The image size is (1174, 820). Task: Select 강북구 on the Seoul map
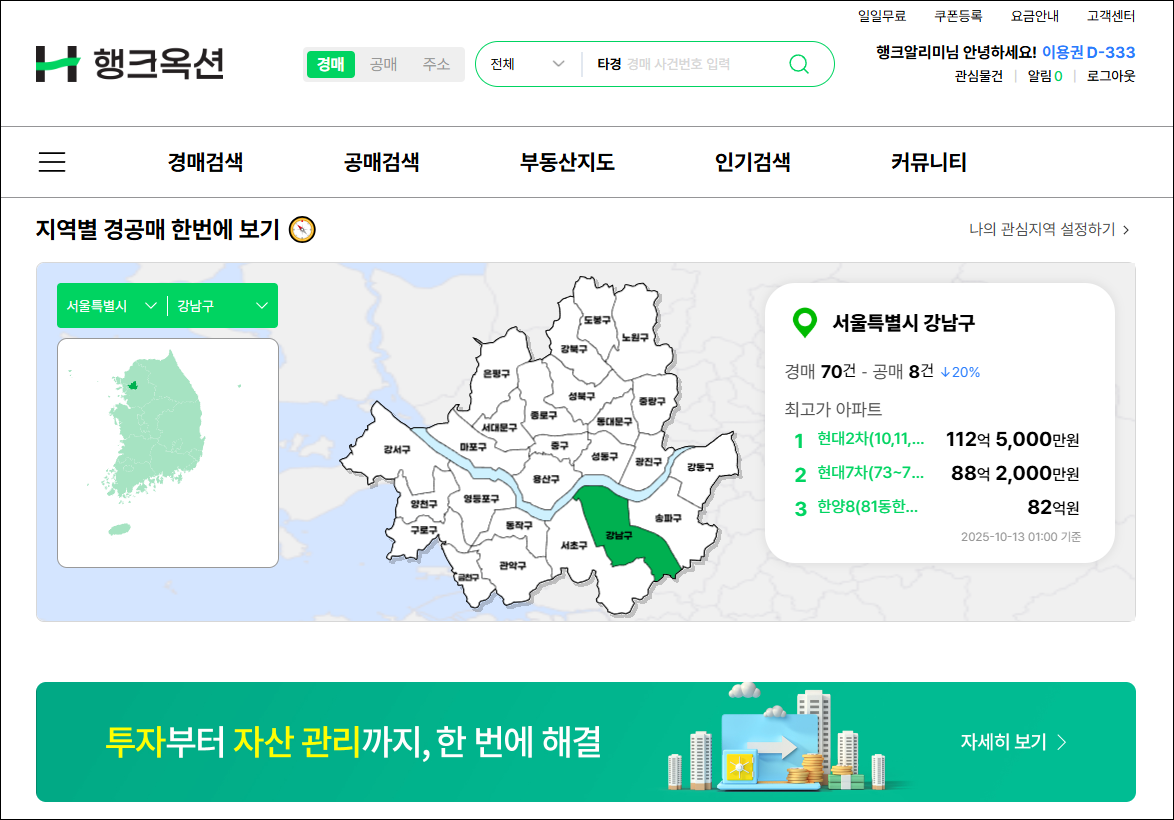[574, 349]
